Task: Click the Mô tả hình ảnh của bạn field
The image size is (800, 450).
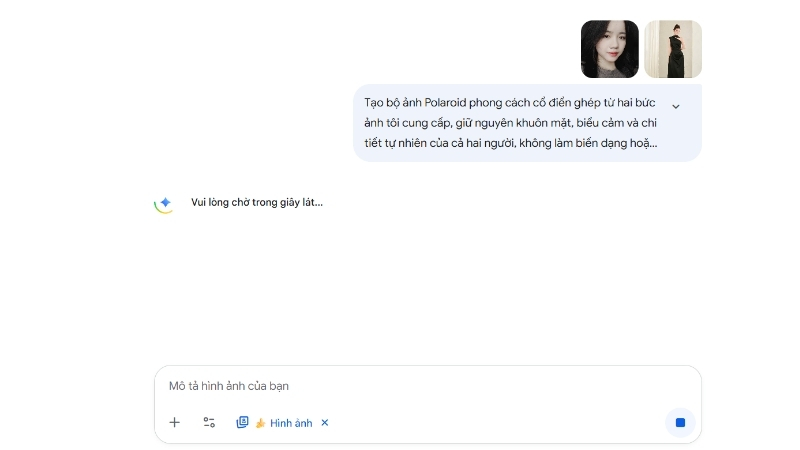Action: pos(428,386)
